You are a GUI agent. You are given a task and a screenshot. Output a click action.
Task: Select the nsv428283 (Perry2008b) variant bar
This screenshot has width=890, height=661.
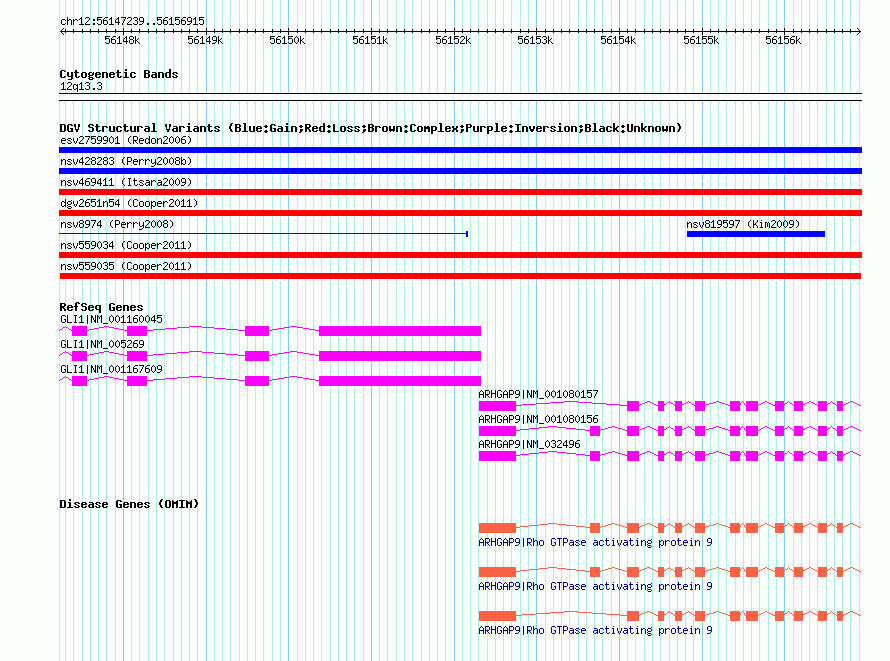click(460, 171)
